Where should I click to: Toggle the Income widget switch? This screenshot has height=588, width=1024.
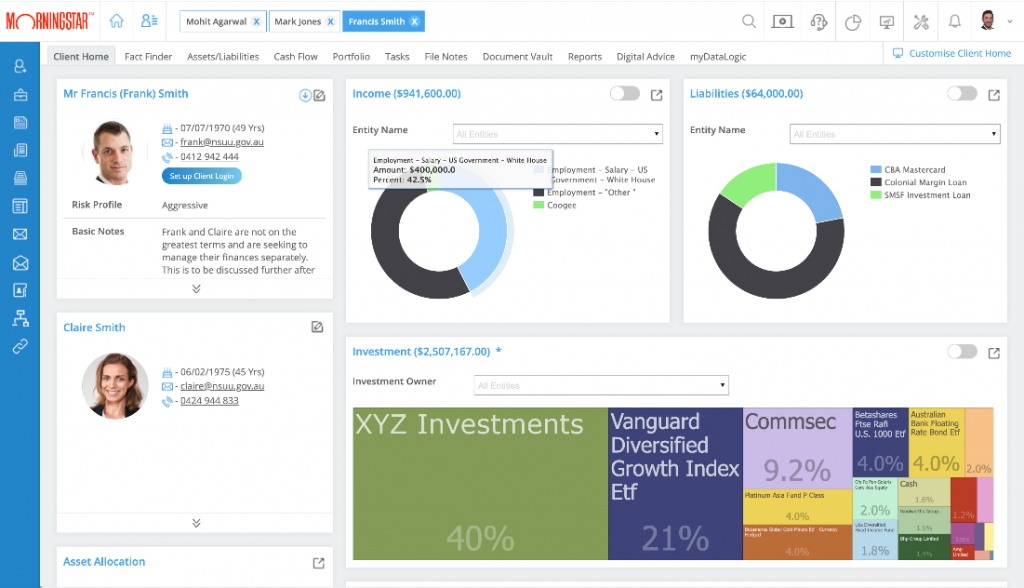tap(625, 93)
